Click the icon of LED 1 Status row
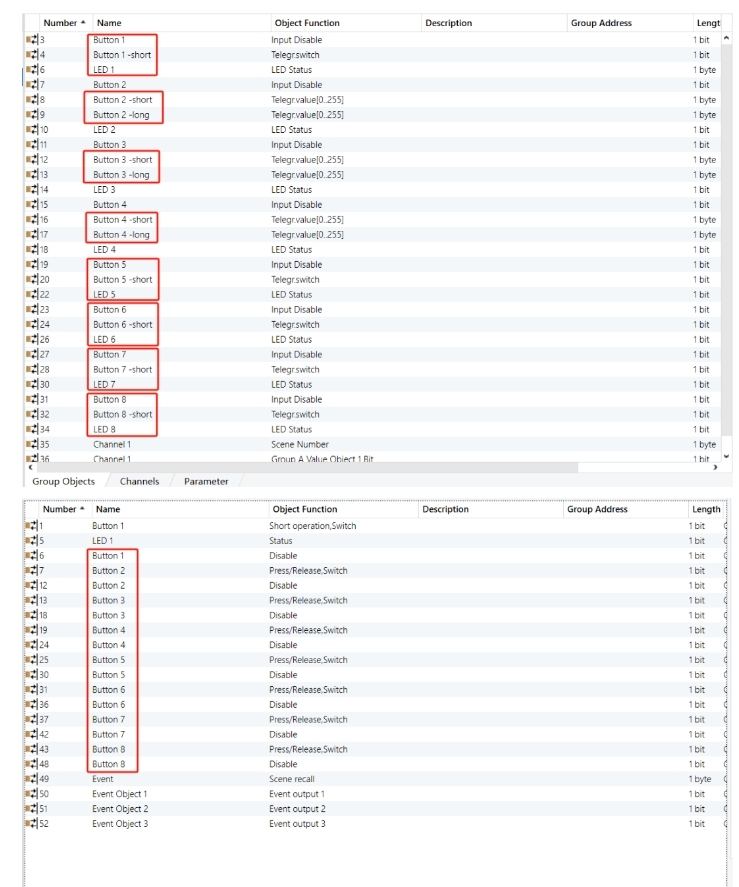This screenshot has width=739, height=887. 29,541
